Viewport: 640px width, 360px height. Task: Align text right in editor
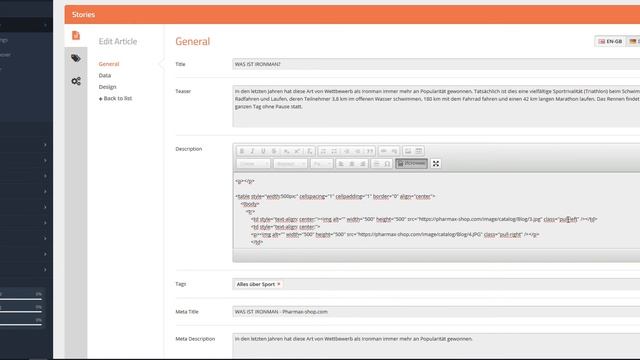(363, 164)
